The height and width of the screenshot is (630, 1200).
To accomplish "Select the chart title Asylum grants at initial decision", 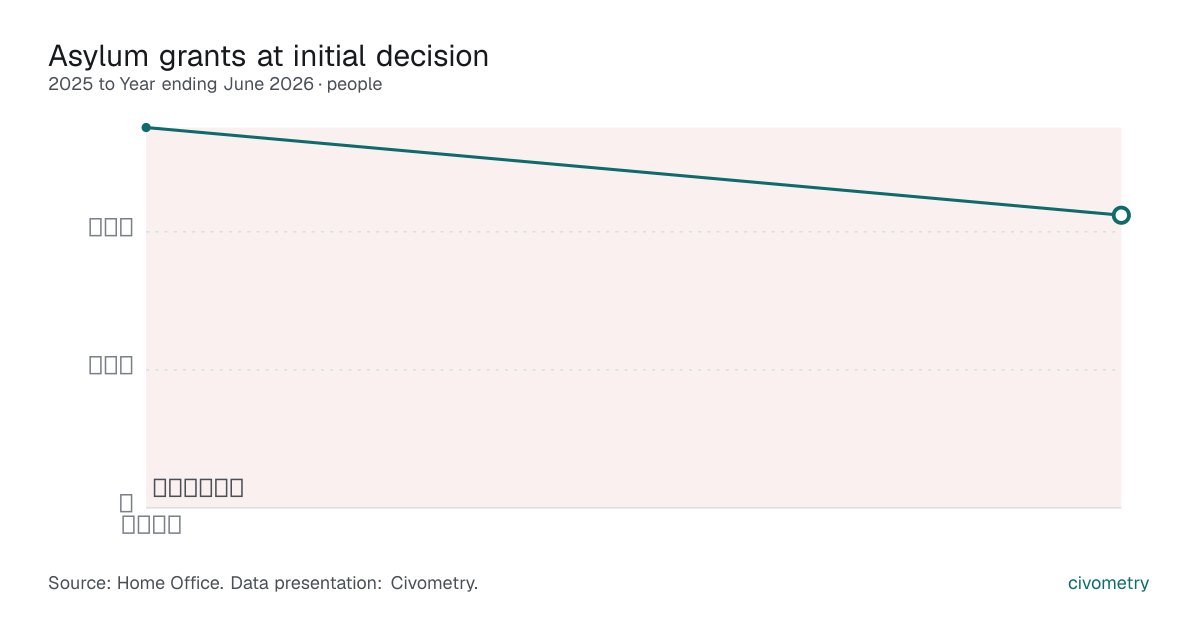I will point(268,56).
